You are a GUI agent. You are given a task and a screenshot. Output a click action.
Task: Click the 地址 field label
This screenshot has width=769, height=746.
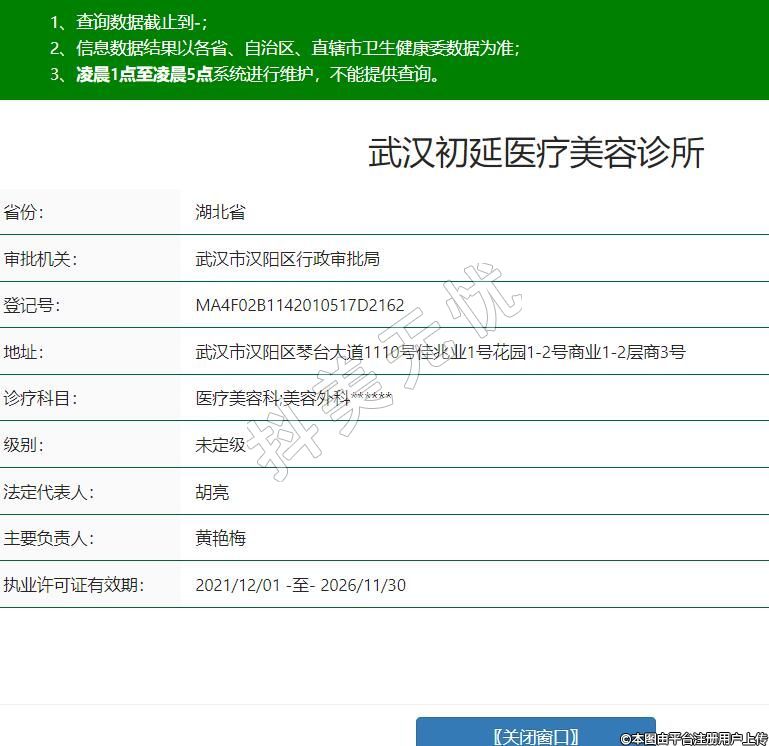coord(24,352)
